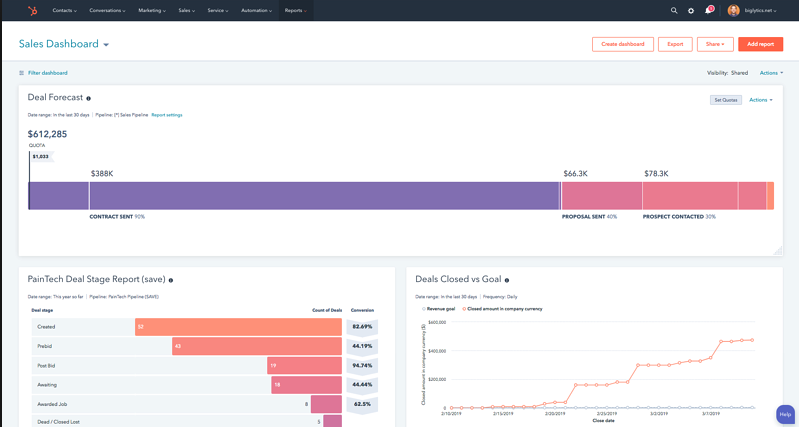Click the 44.44% conversion badge
Image resolution: width=799 pixels, height=427 pixels.
pos(362,385)
